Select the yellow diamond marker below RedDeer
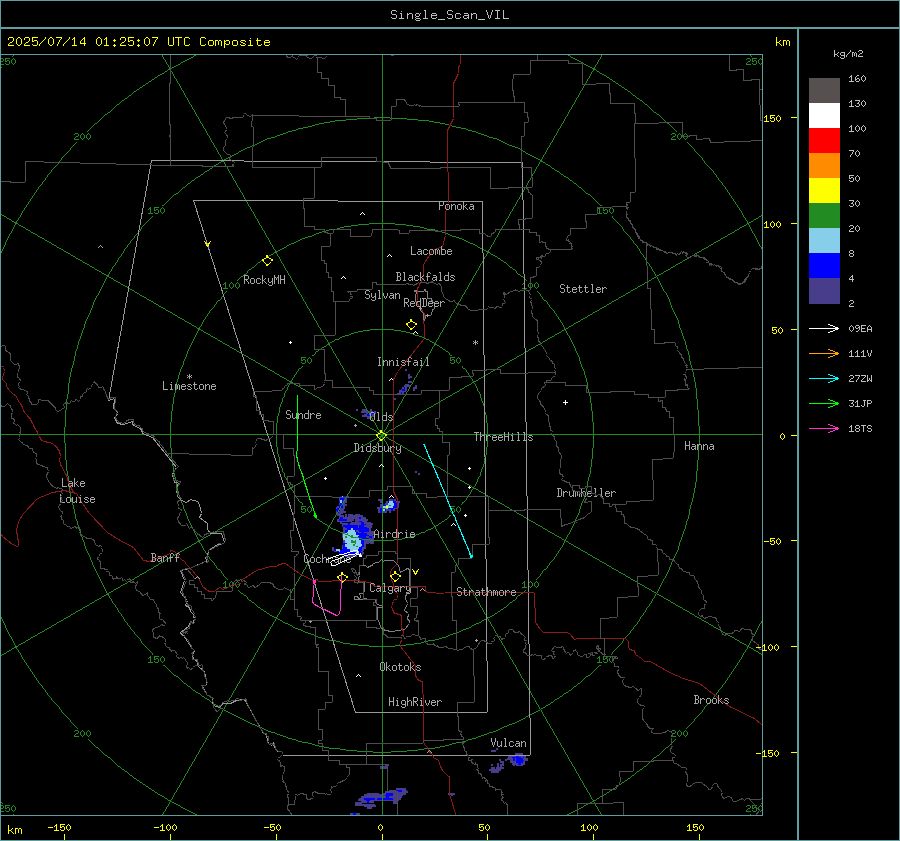This screenshot has width=900, height=841. click(411, 325)
